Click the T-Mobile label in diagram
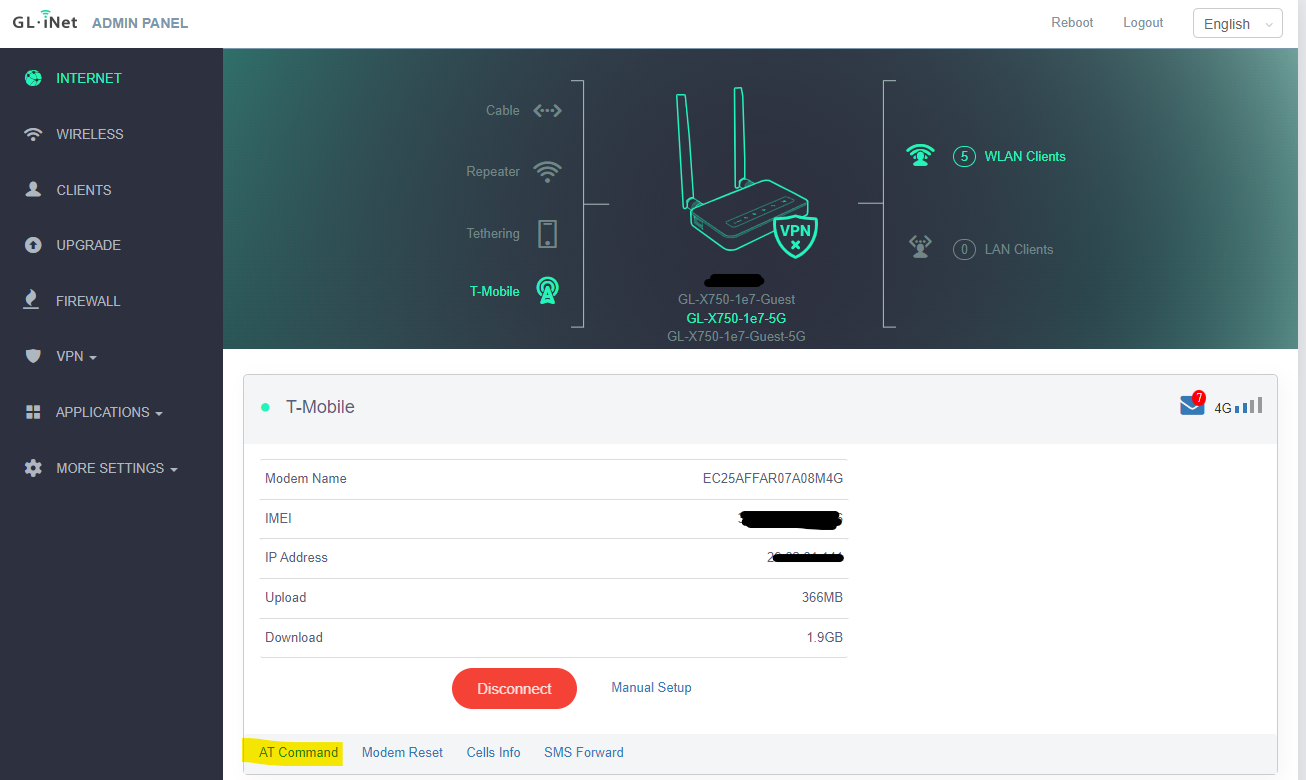 tap(495, 291)
